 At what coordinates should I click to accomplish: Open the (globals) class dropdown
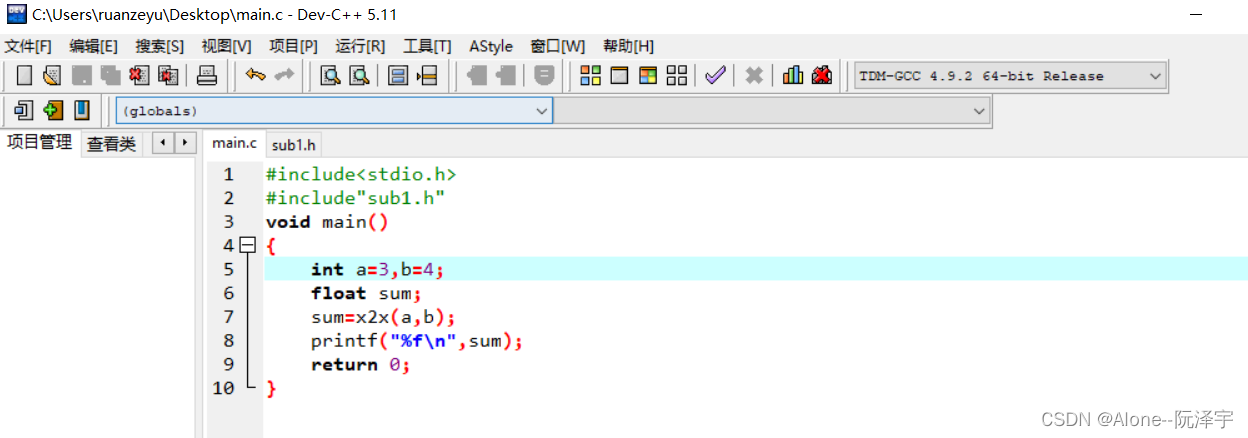tap(334, 111)
